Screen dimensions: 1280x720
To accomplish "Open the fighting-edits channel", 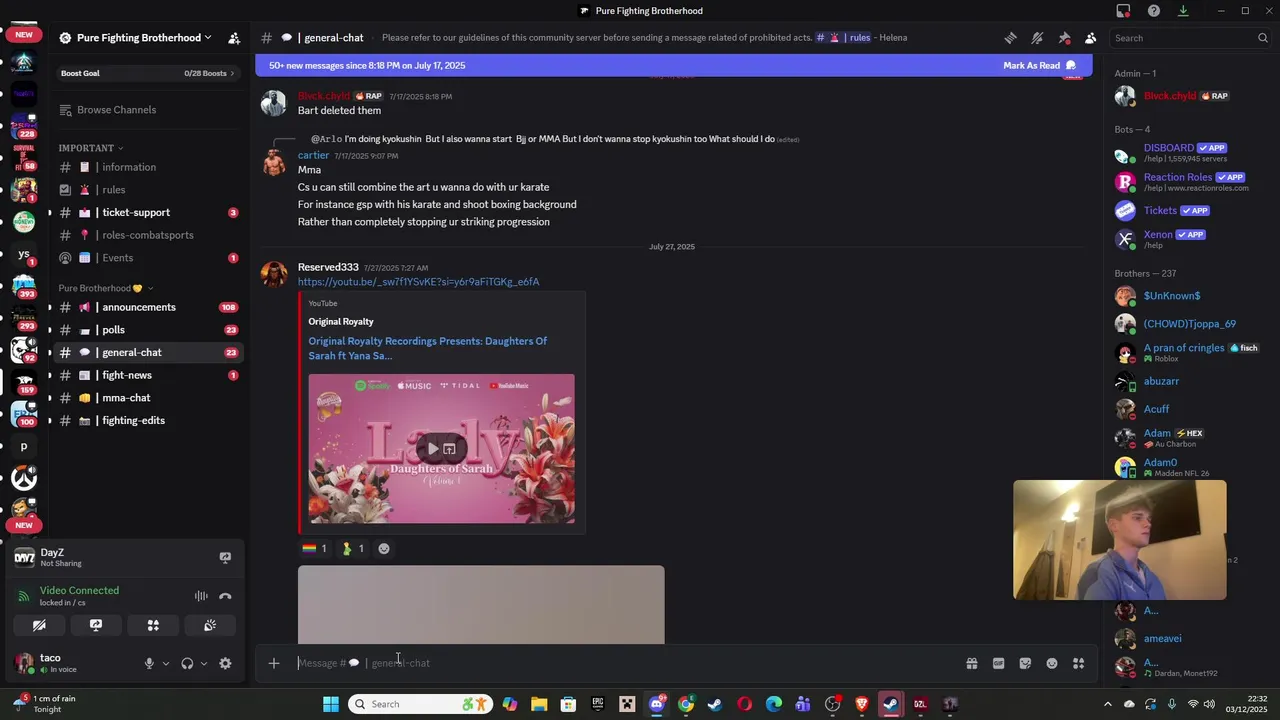I will coord(147,421).
